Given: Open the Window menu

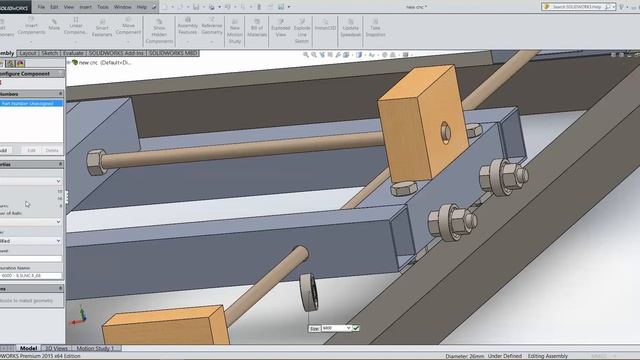Looking at the screenshot, I should (x=122, y=7).
